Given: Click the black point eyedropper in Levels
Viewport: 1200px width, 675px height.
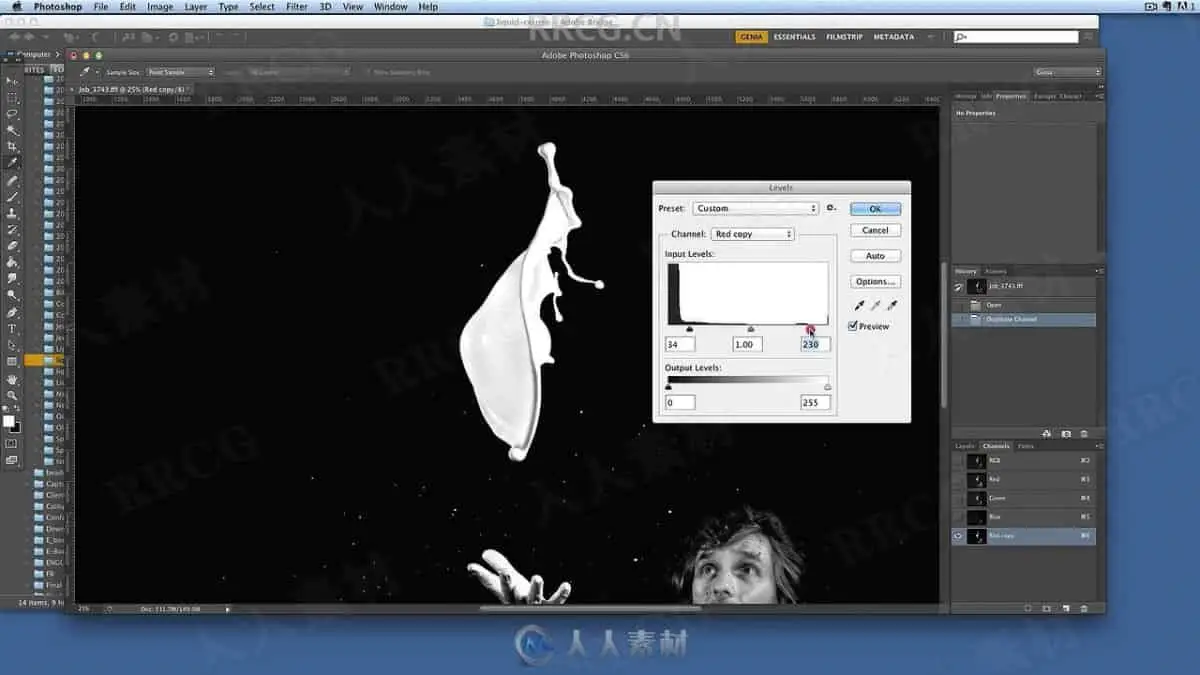Looking at the screenshot, I should [x=859, y=305].
